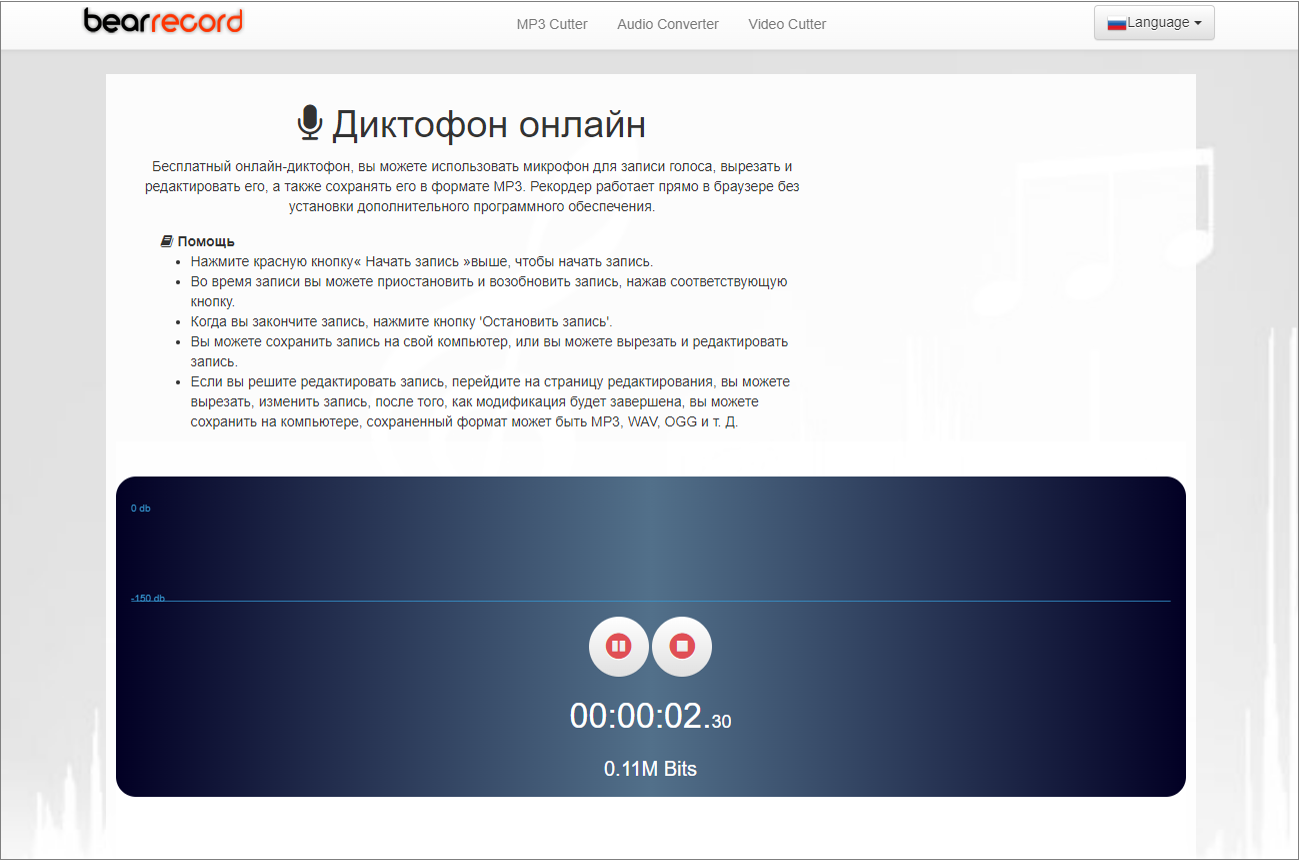
Task: Click the 0.11M Bits size readout
Action: tap(650, 769)
